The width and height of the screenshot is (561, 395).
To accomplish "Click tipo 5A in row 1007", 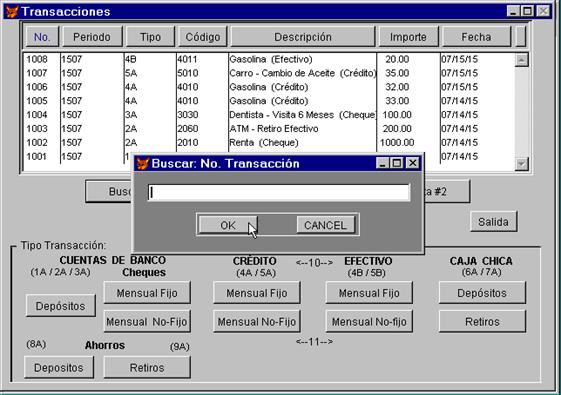I will tap(131, 73).
